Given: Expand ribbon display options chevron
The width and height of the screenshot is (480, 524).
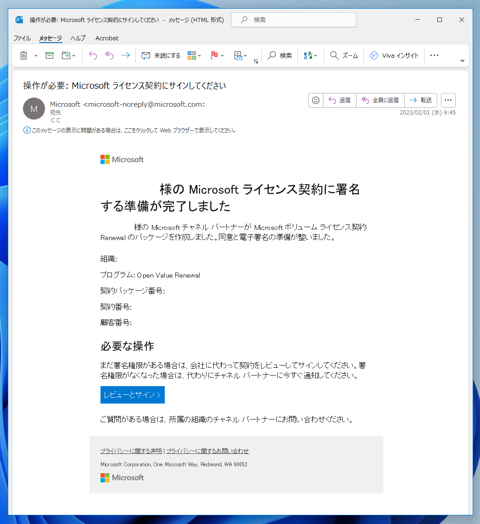Looking at the screenshot, I should 462,61.
